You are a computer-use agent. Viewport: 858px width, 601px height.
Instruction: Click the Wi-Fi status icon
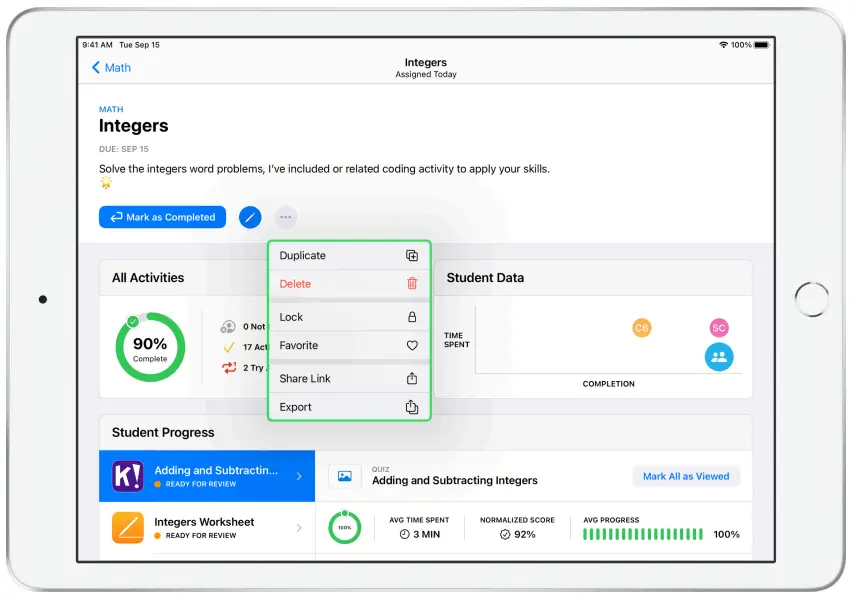click(723, 45)
